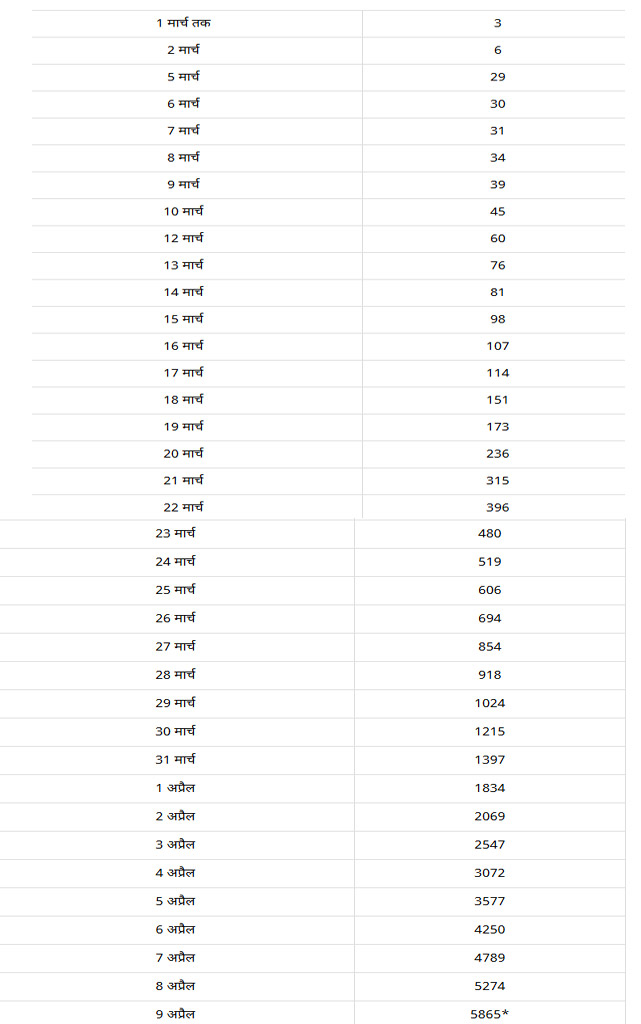Click the count 854 for 27 मार्च
The width and height of the screenshot is (641, 1024).
(490, 647)
